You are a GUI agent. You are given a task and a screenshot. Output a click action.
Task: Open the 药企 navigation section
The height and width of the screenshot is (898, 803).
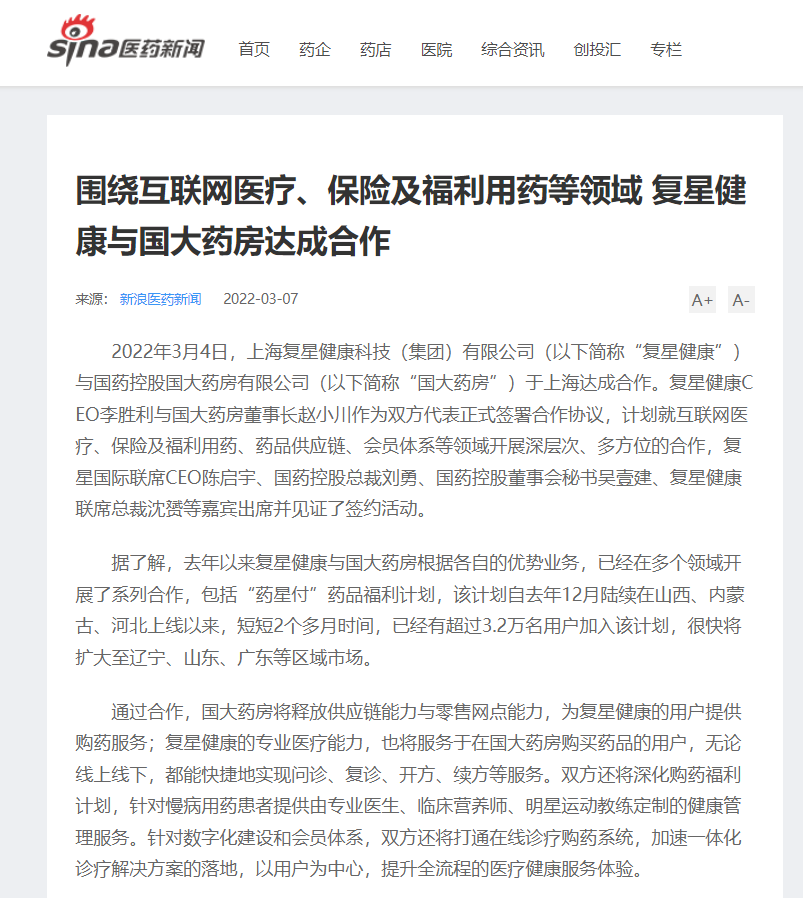point(315,50)
